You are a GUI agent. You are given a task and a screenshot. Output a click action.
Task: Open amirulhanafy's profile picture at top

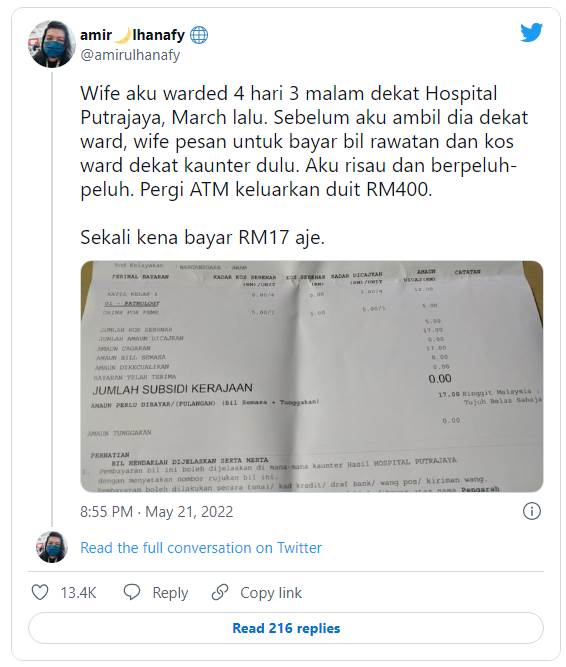52,44
